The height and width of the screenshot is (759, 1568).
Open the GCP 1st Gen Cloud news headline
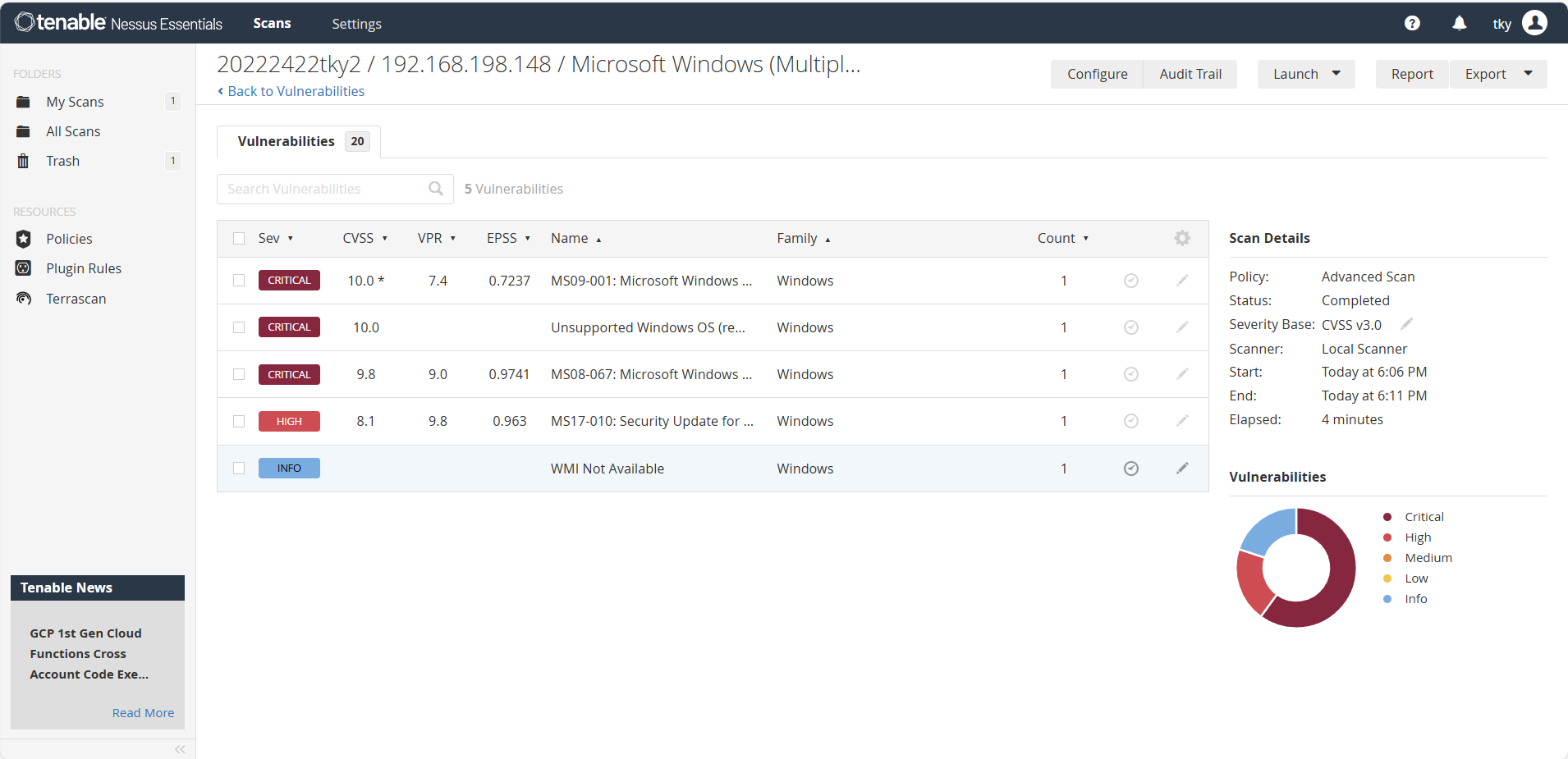point(89,654)
